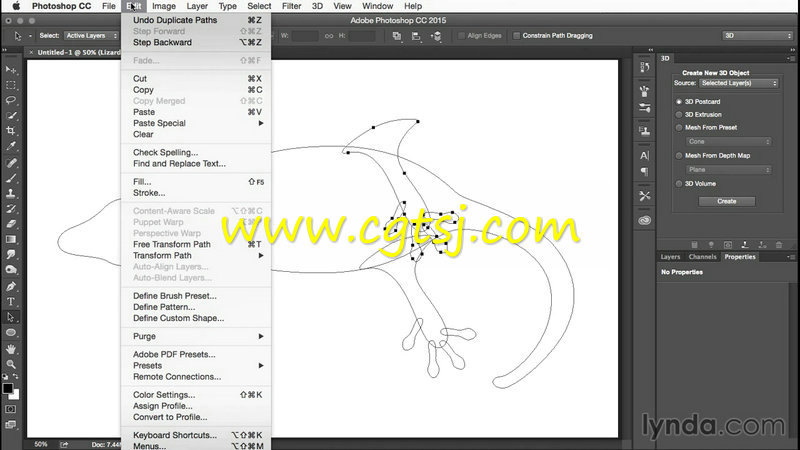
Task: Select the Crop tool
Action: [x=11, y=131]
